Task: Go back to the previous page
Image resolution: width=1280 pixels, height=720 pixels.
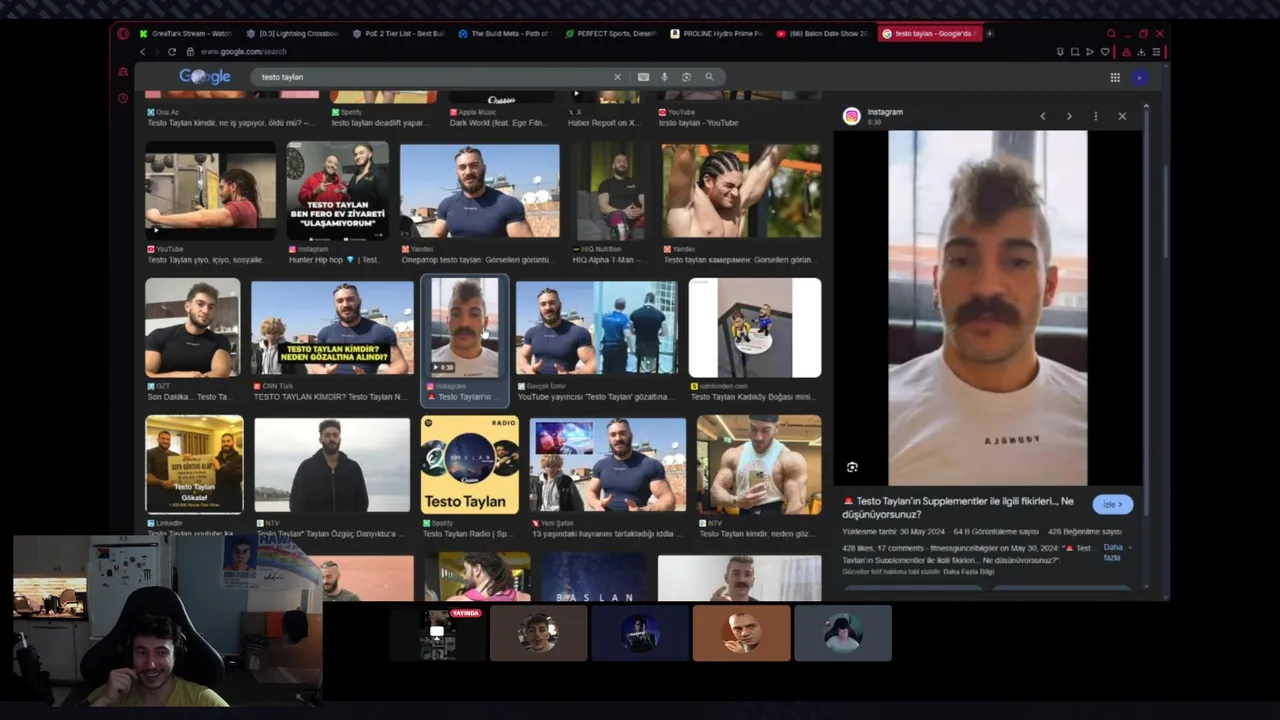Action: point(142,52)
